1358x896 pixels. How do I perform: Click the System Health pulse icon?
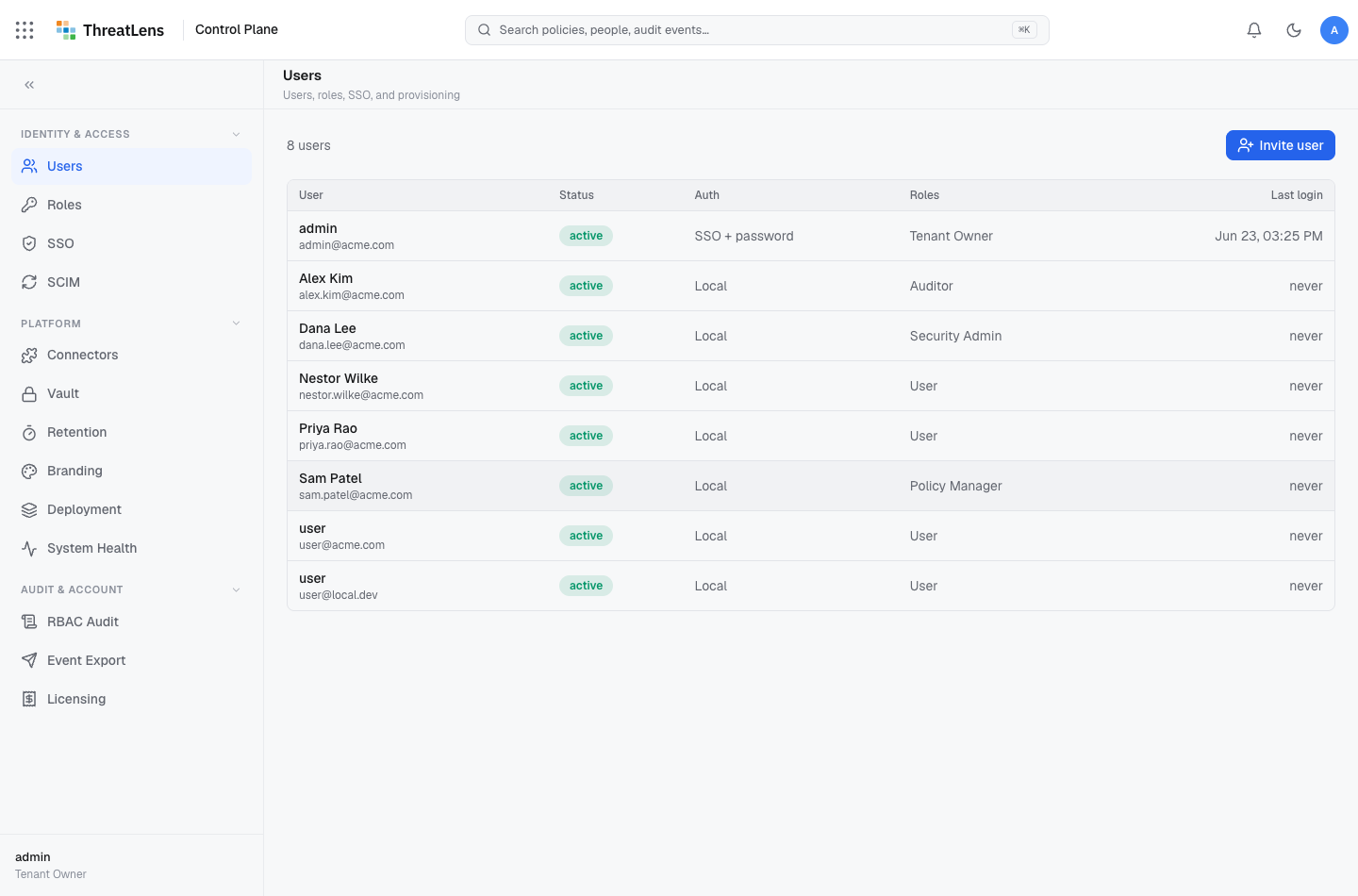tap(29, 548)
